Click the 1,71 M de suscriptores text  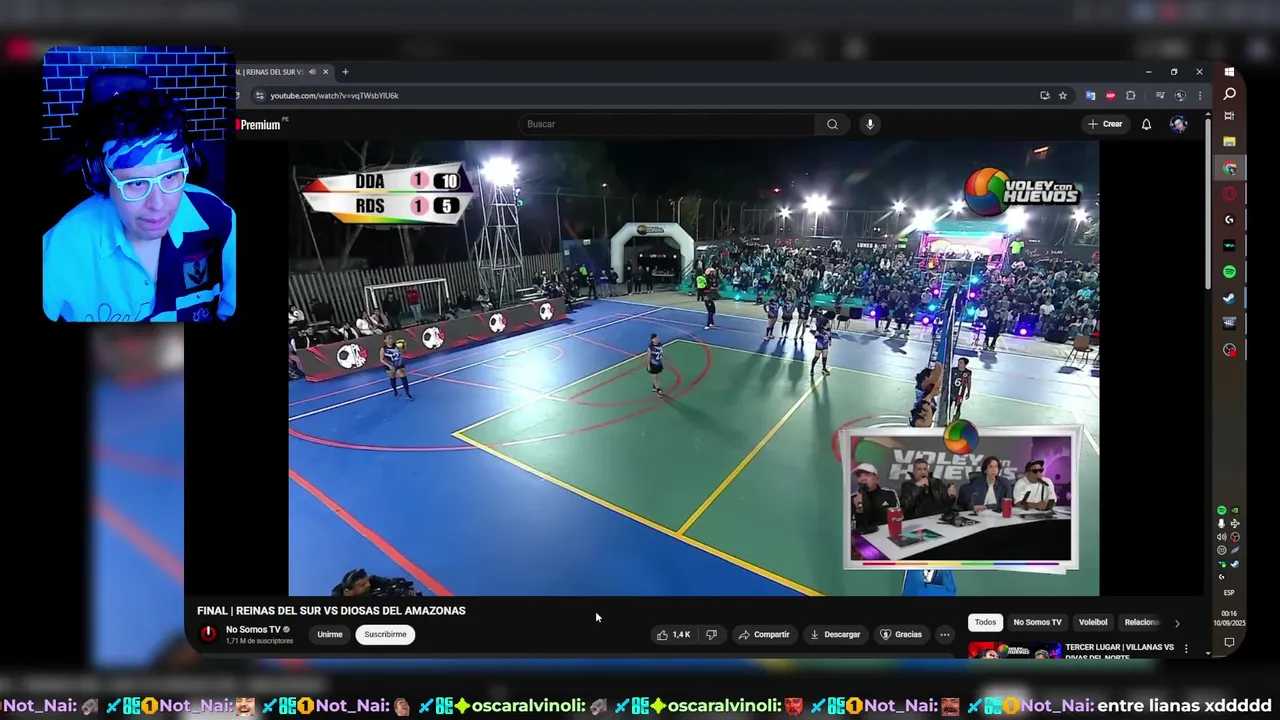pyautogui.click(x=259, y=641)
